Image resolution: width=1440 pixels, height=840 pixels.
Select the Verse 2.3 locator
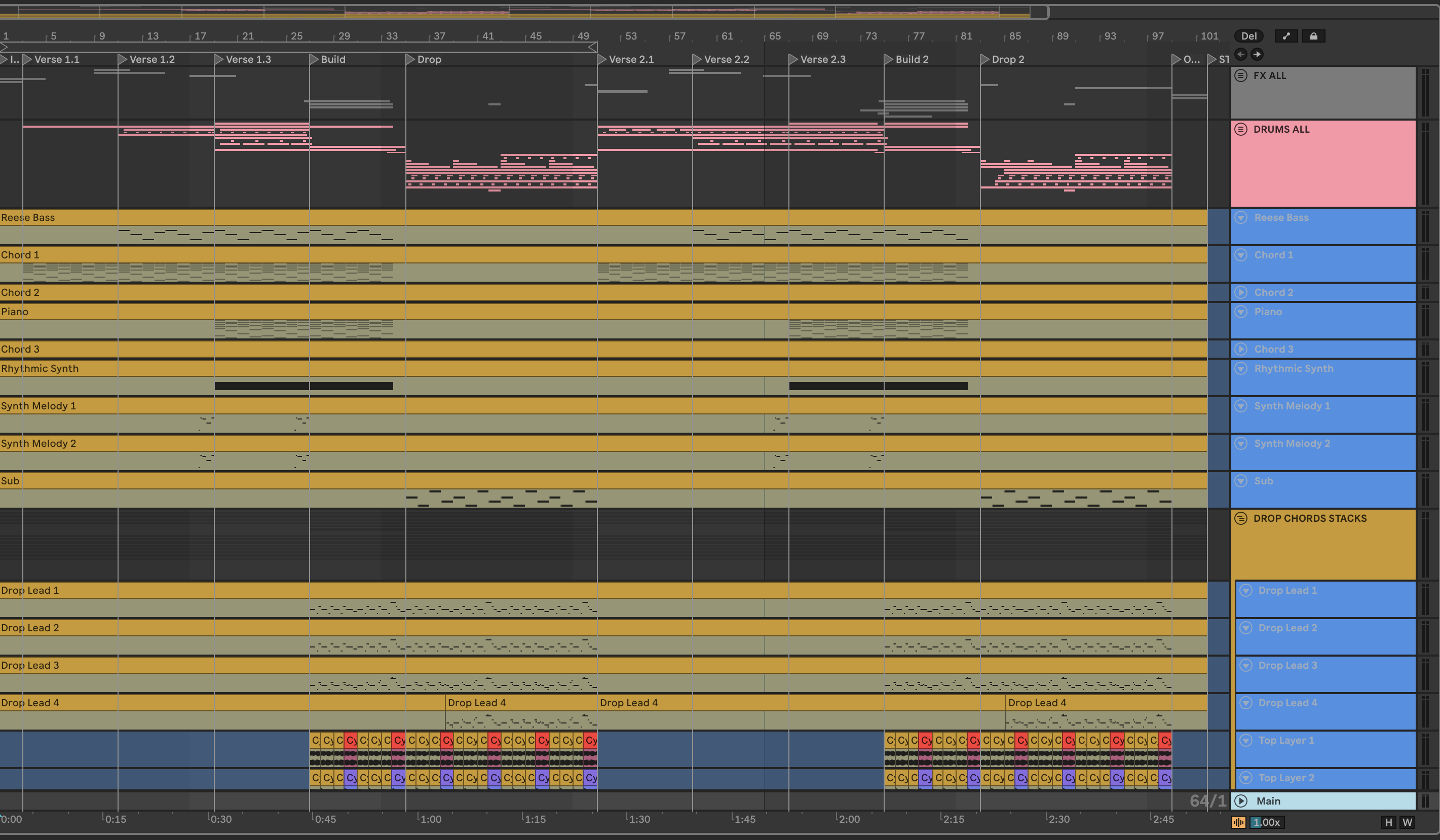pos(817,59)
